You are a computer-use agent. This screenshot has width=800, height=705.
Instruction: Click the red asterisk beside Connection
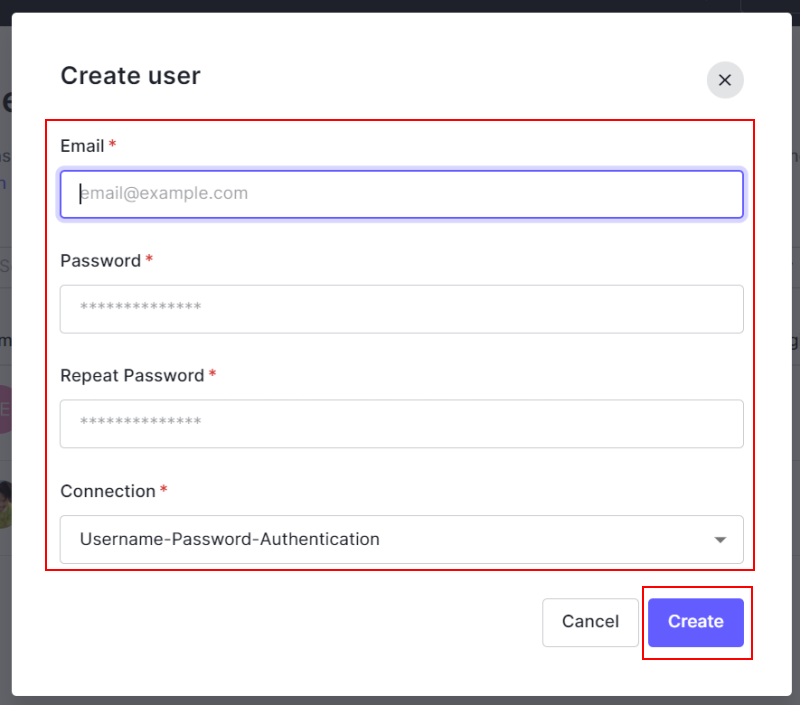click(164, 490)
